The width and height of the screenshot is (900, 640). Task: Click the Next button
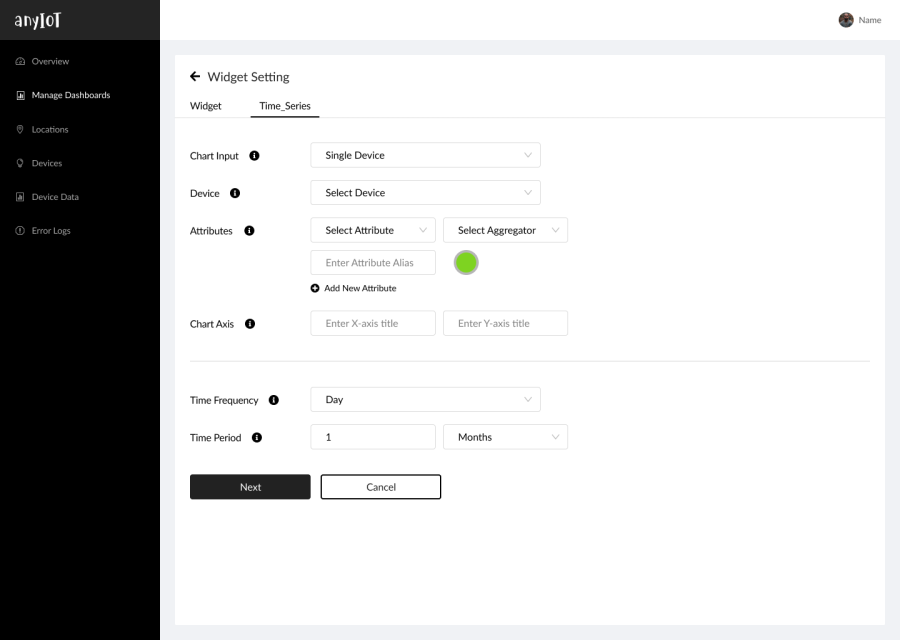250,487
